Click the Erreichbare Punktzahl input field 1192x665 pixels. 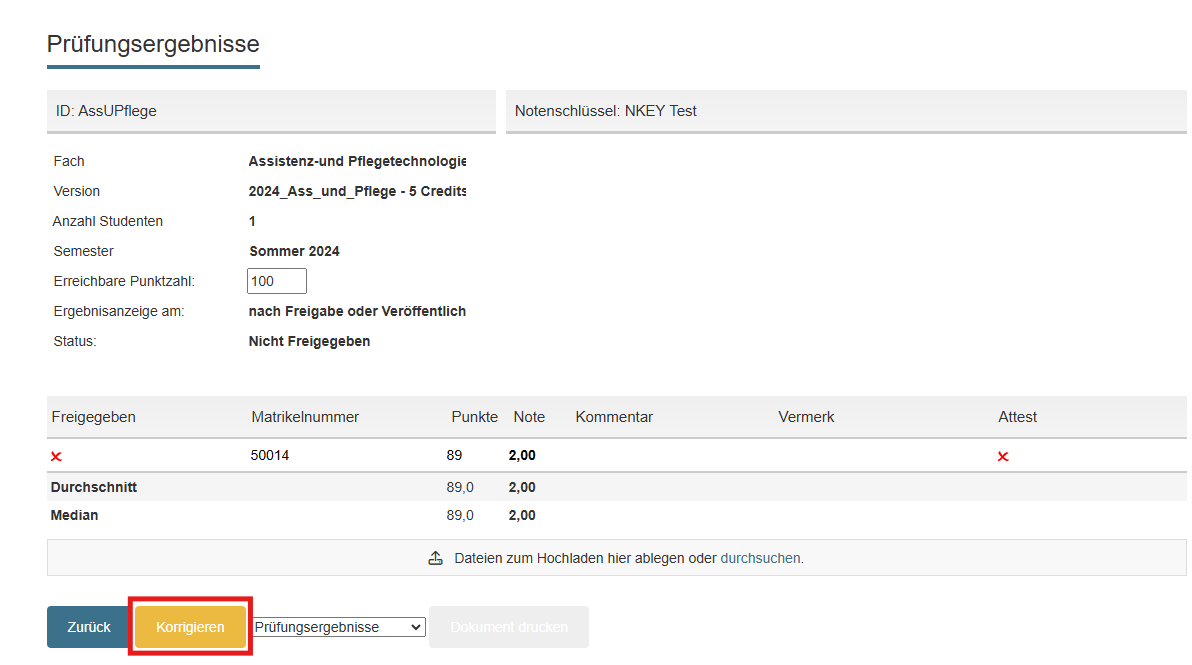(277, 281)
